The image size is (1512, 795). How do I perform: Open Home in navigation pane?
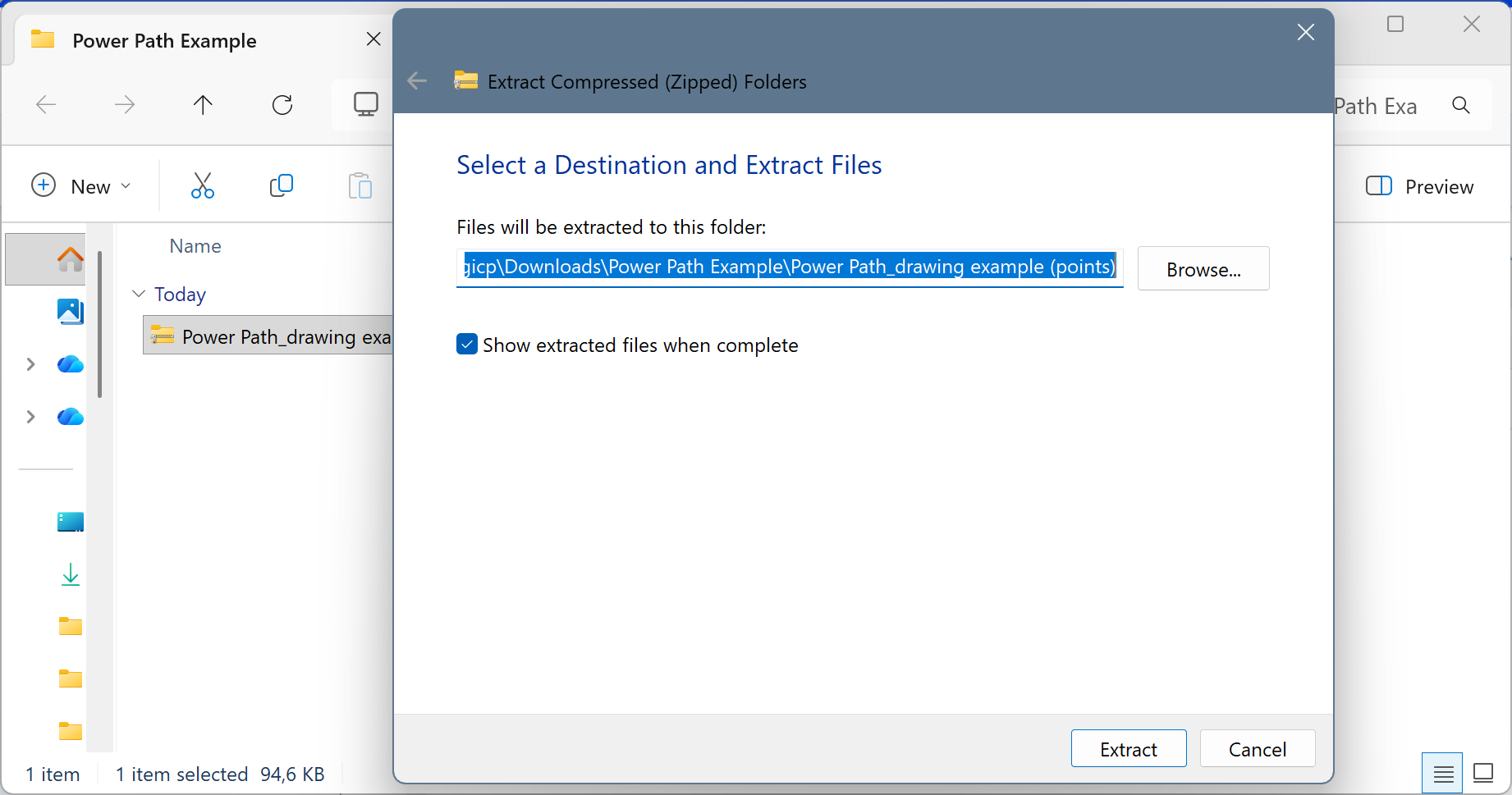pos(70,259)
